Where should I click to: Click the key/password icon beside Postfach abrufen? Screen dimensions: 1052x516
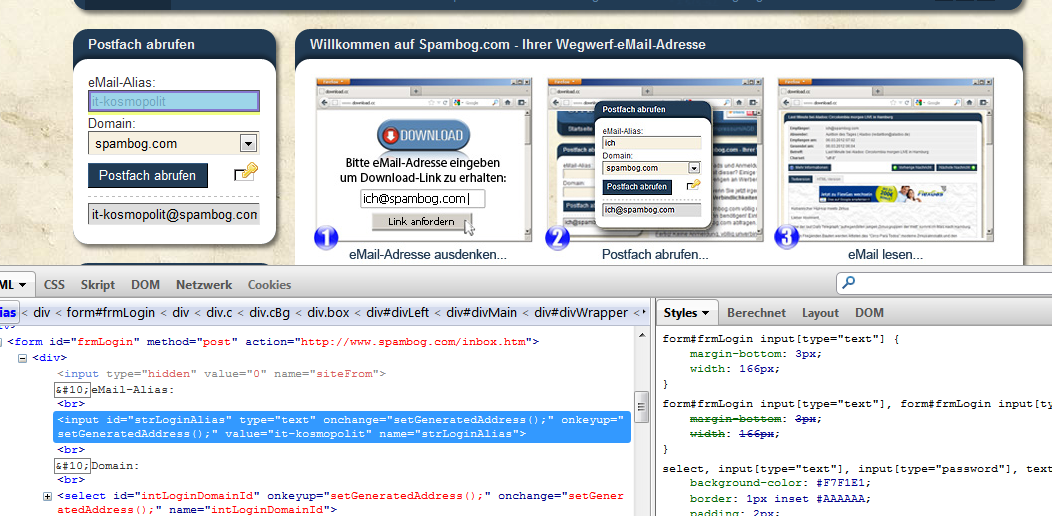coord(245,173)
